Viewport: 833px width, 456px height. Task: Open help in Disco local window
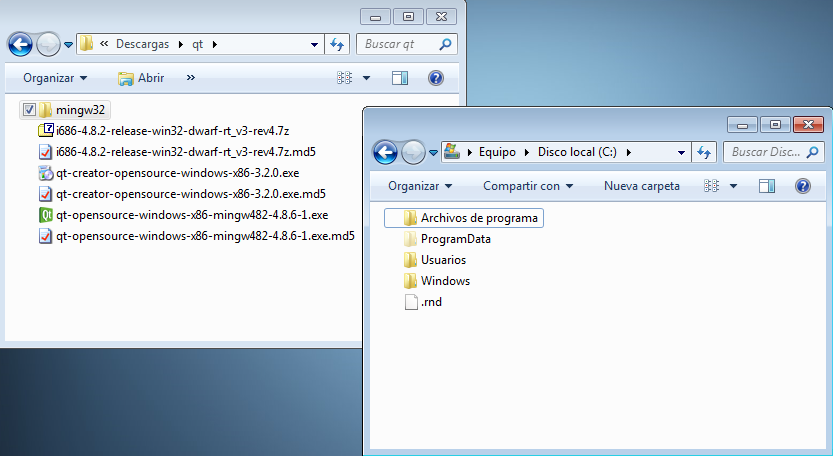(803, 186)
